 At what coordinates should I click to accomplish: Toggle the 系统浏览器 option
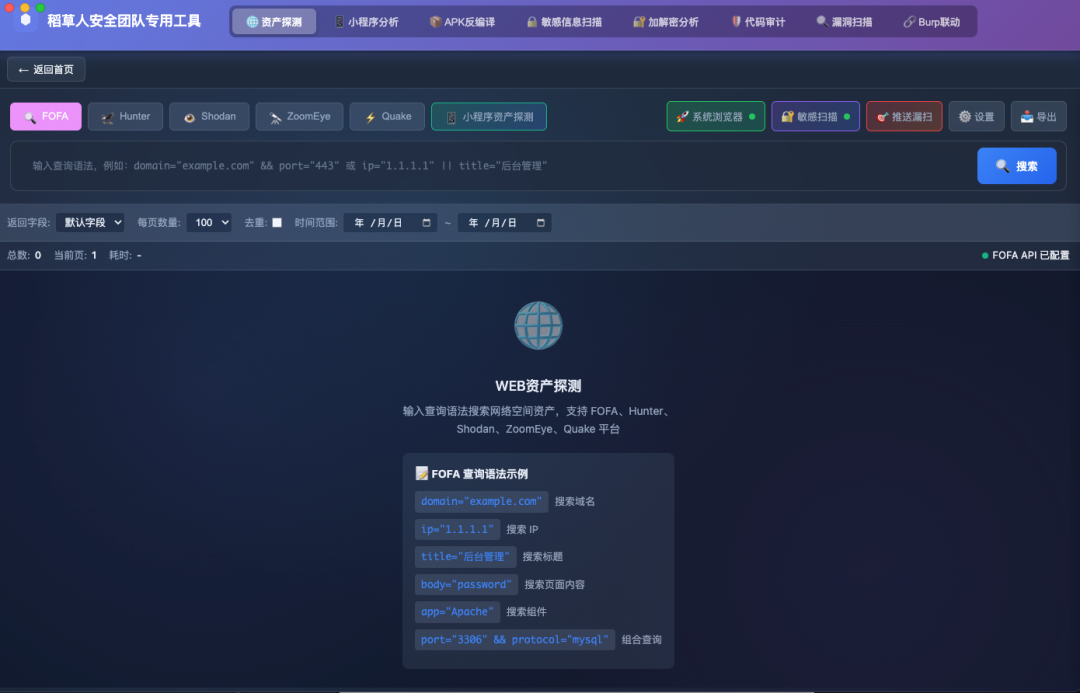[716, 116]
